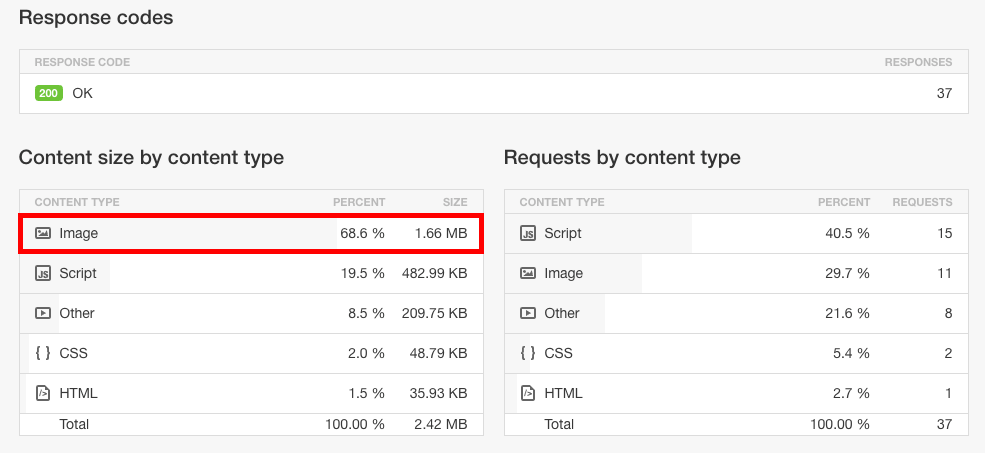The width and height of the screenshot is (985, 453).
Task: Click the JS Script icon in content size table
Action: pyautogui.click(x=43, y=273)
